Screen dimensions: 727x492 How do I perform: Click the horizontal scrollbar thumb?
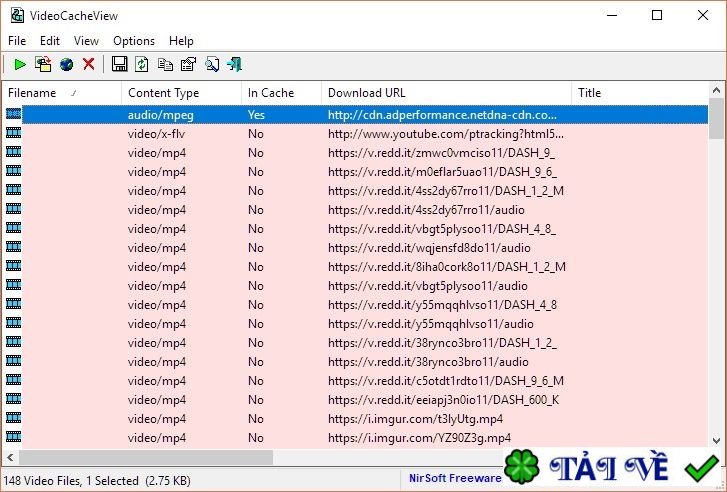pyautogui.click(x=146, y=458)
